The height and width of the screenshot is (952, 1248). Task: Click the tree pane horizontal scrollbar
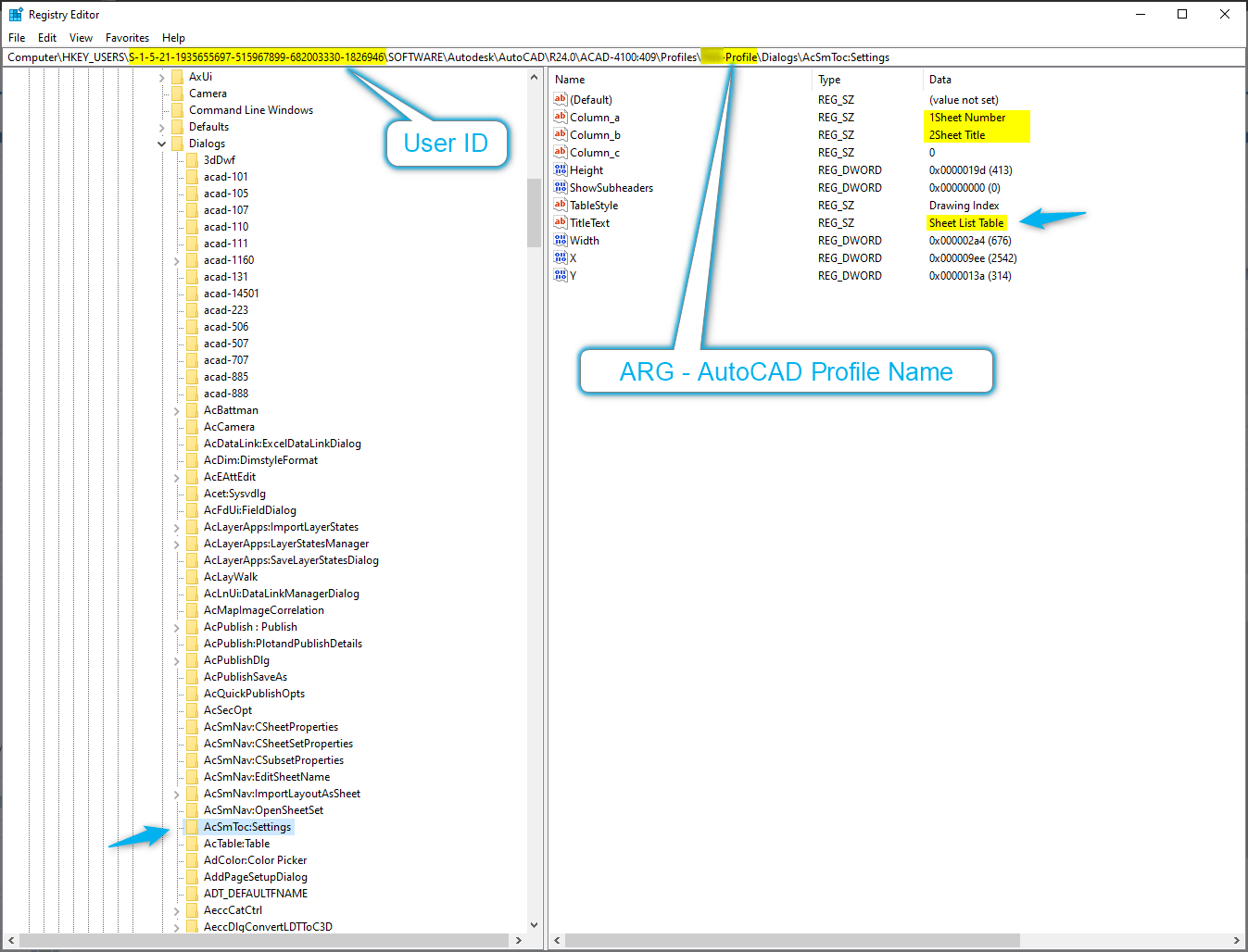pos(264,940)
